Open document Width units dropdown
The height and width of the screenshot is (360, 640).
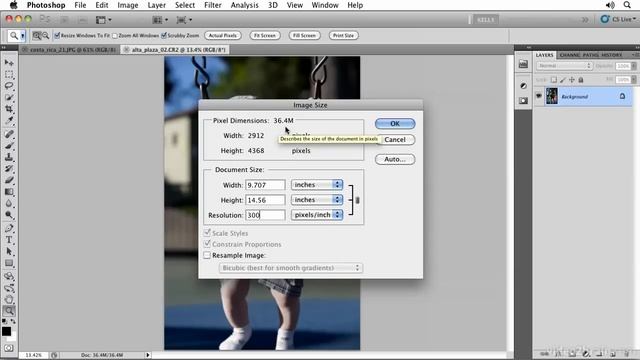[x=317, y=184]
